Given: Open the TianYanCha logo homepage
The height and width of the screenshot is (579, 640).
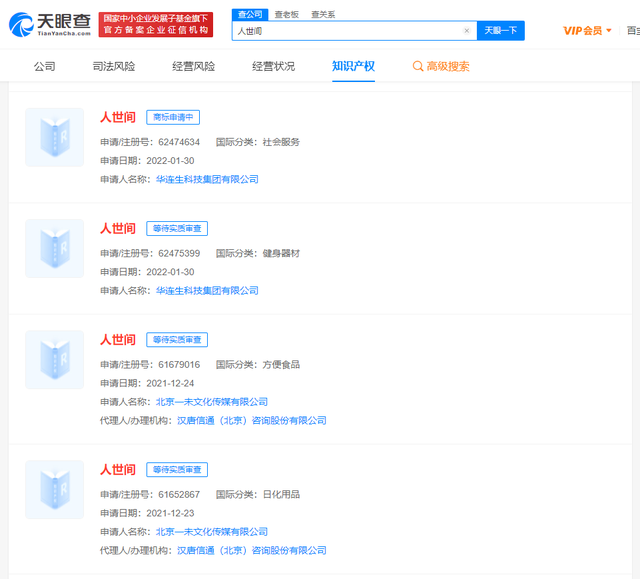Looking at the screenshot, I should [50, 24].
